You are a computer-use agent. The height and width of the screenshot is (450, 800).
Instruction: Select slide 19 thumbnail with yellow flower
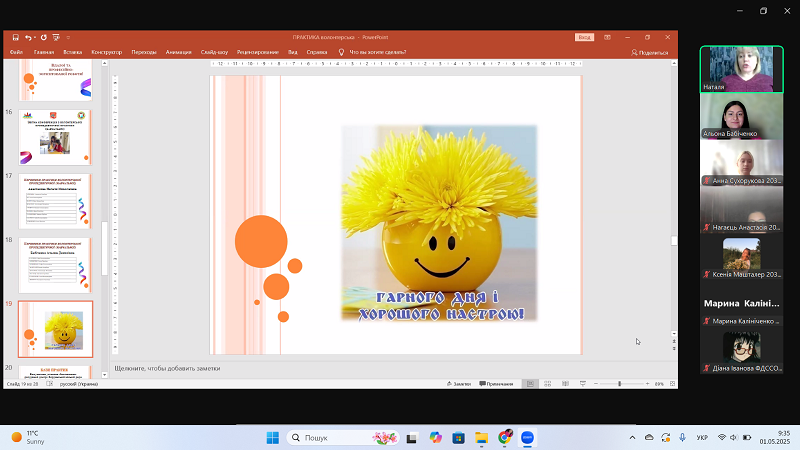pyautogui.click(x=56, y=329)
